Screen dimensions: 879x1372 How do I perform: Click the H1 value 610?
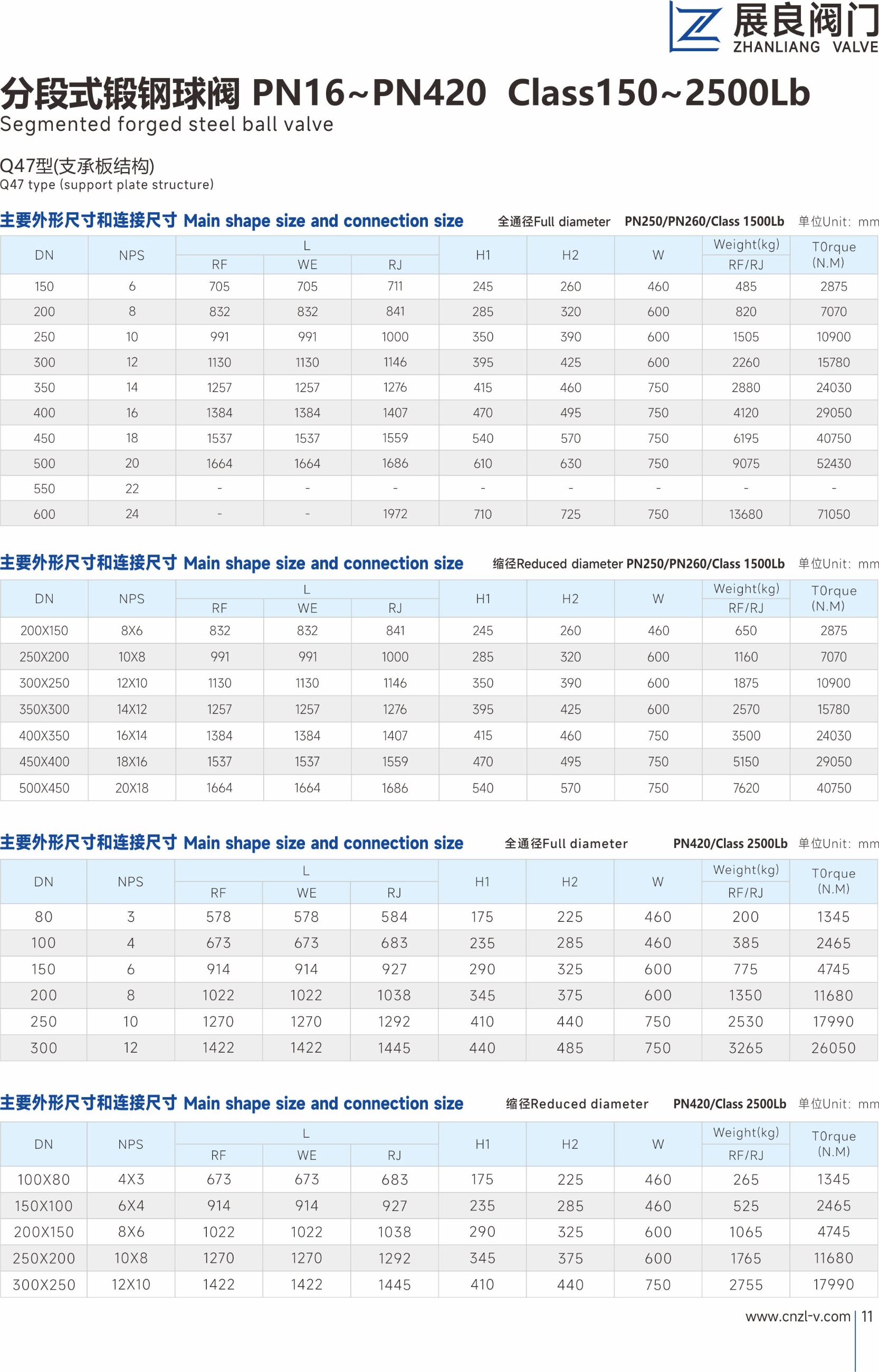coord(483,463)
